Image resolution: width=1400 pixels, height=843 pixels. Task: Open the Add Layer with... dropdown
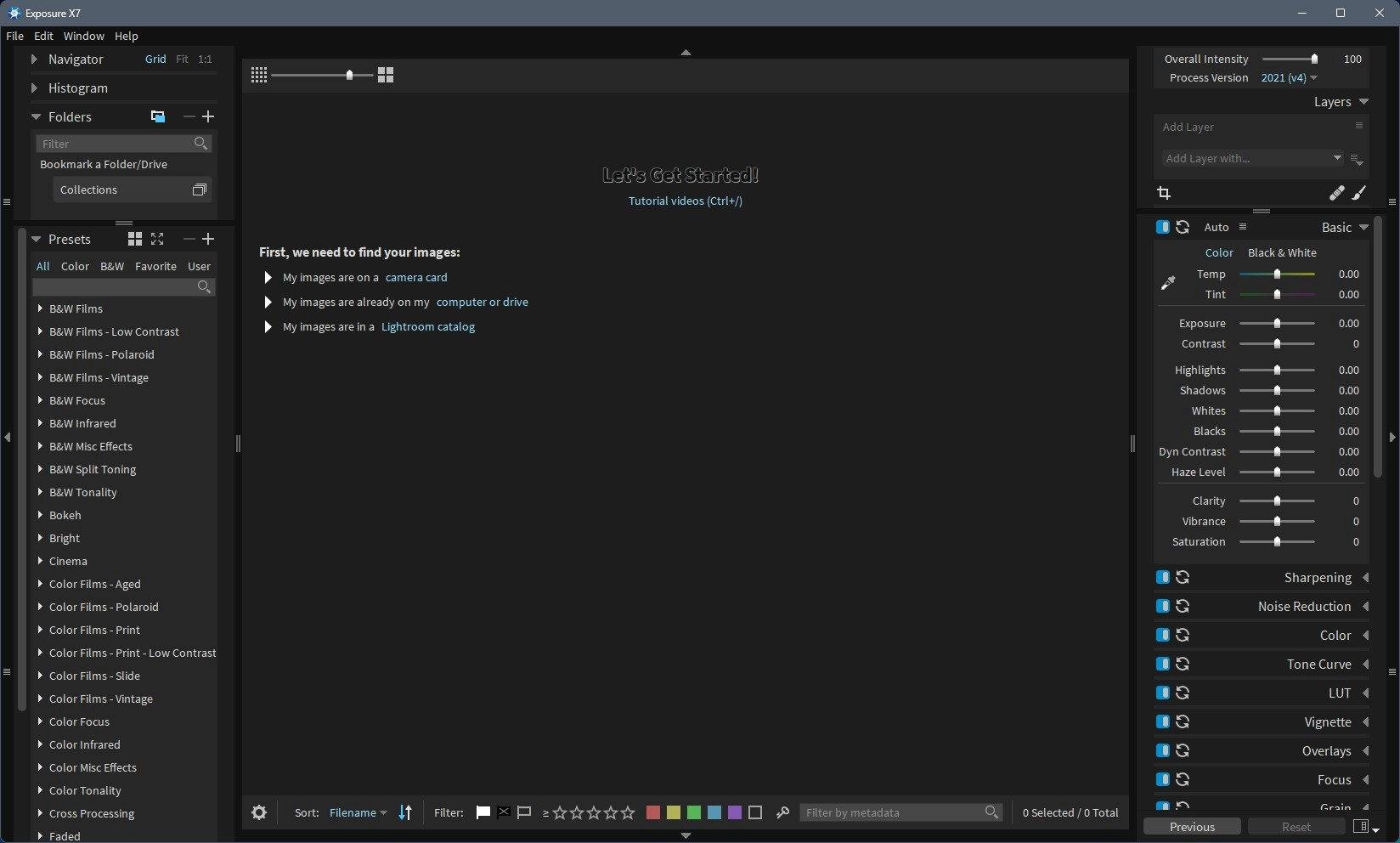pos(1252,158)
